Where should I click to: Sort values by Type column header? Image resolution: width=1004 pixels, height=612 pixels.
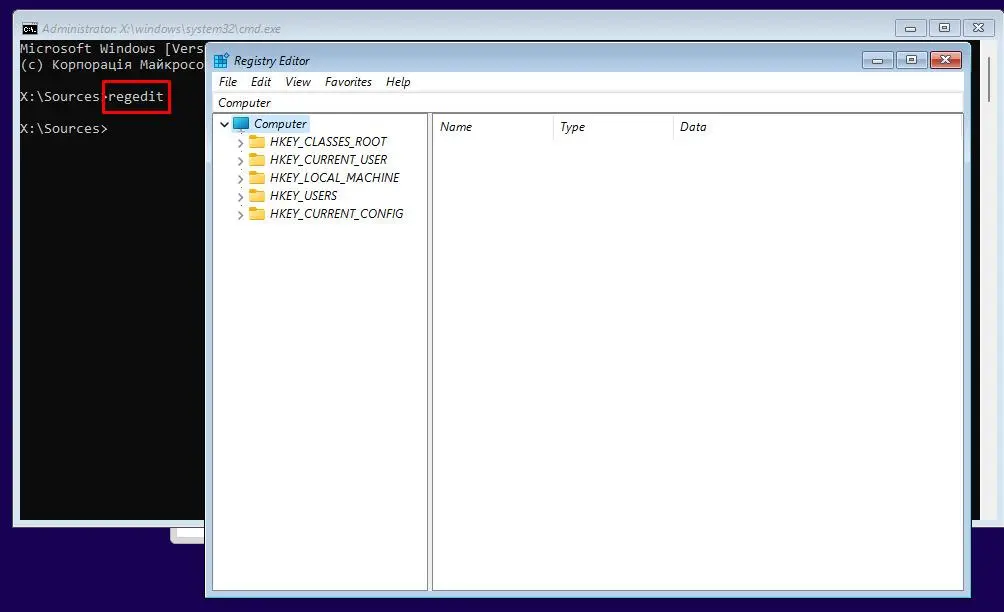pos(613,127)
